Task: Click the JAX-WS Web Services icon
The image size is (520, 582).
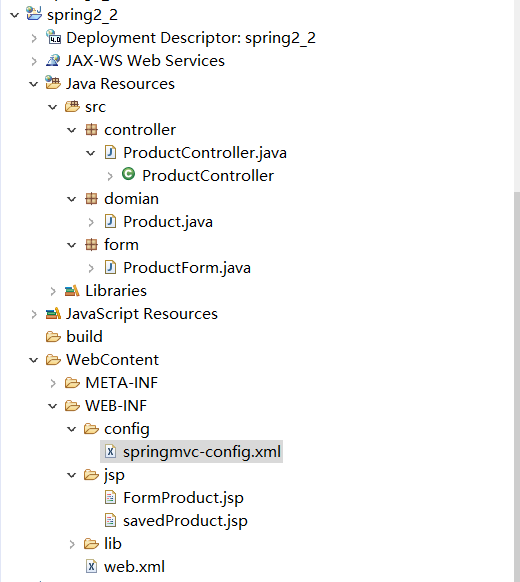Action: click(x=53, y=60)
